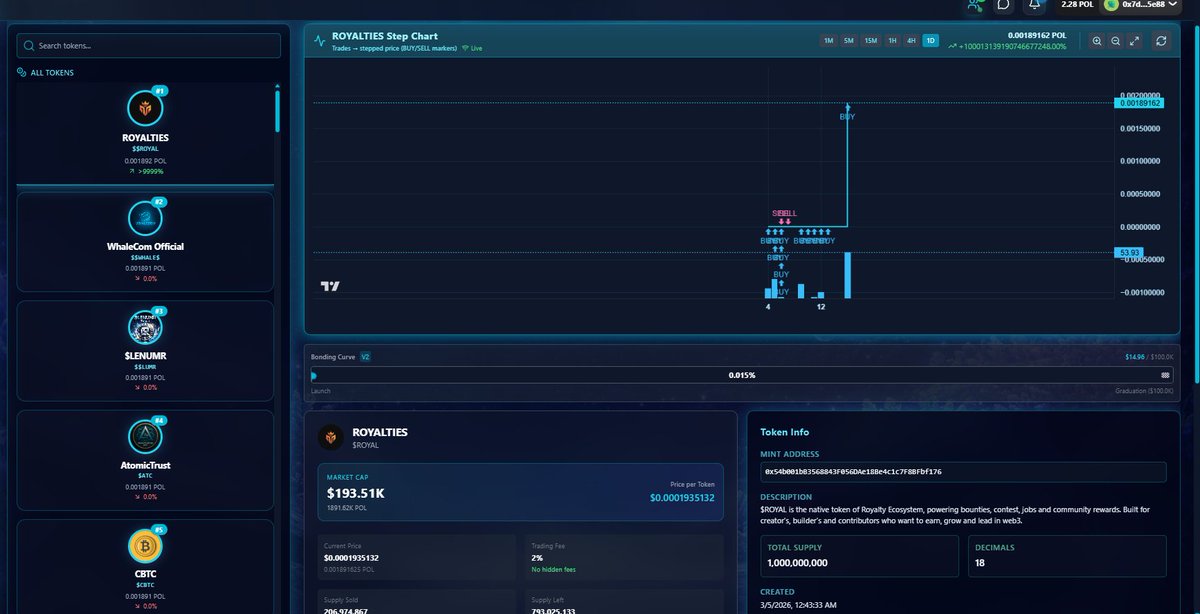Select the 1M timeframe
1200x614 pixels.
click(x=828, y=41)
